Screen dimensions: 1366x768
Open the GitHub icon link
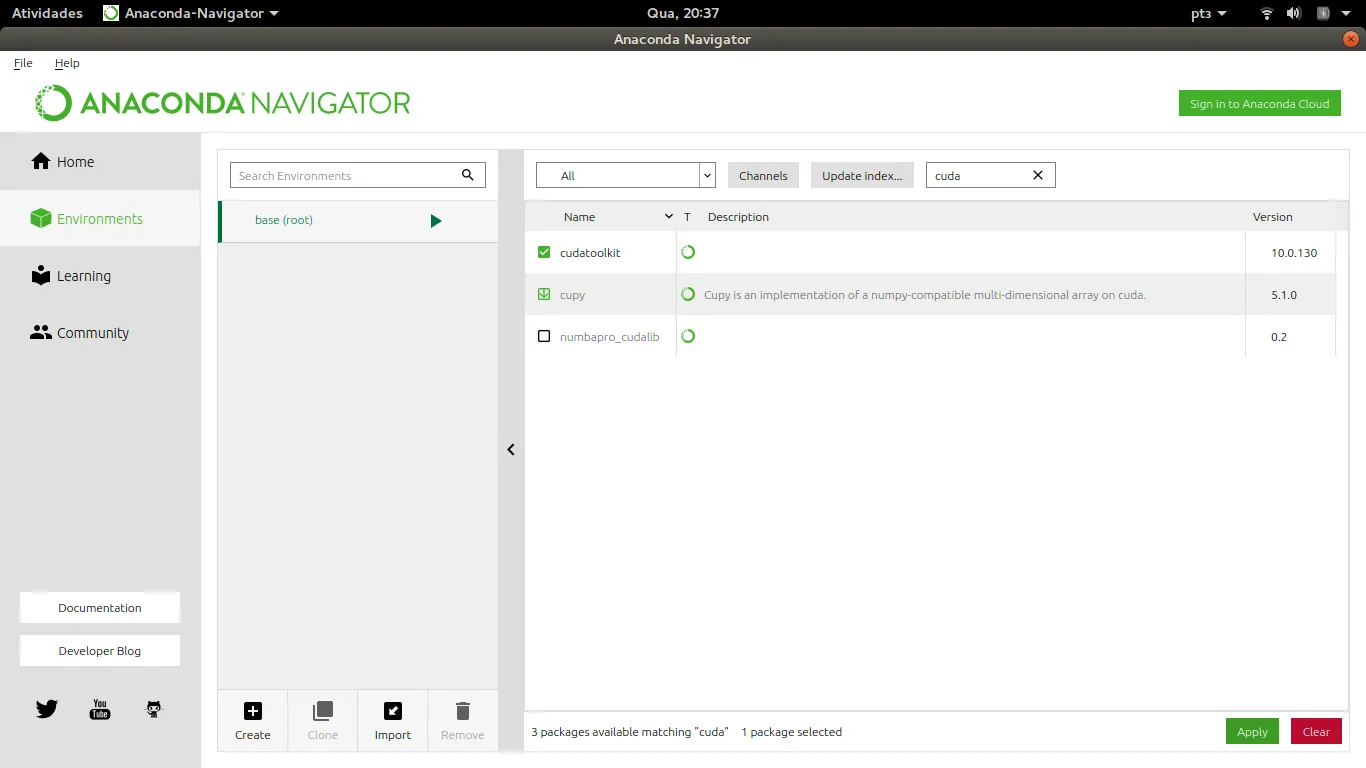(x=153, y=709)
